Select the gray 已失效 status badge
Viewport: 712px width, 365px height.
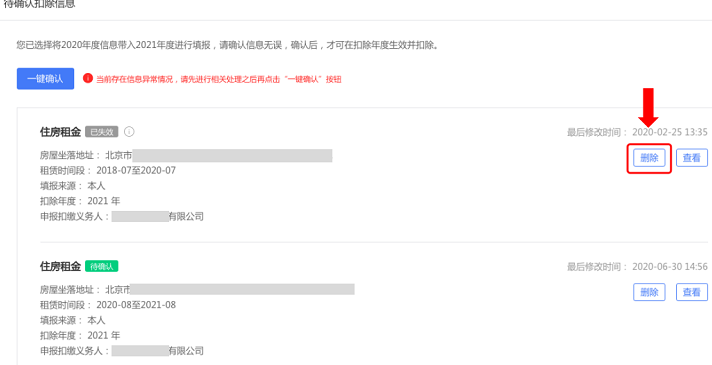tap(102, 132)
